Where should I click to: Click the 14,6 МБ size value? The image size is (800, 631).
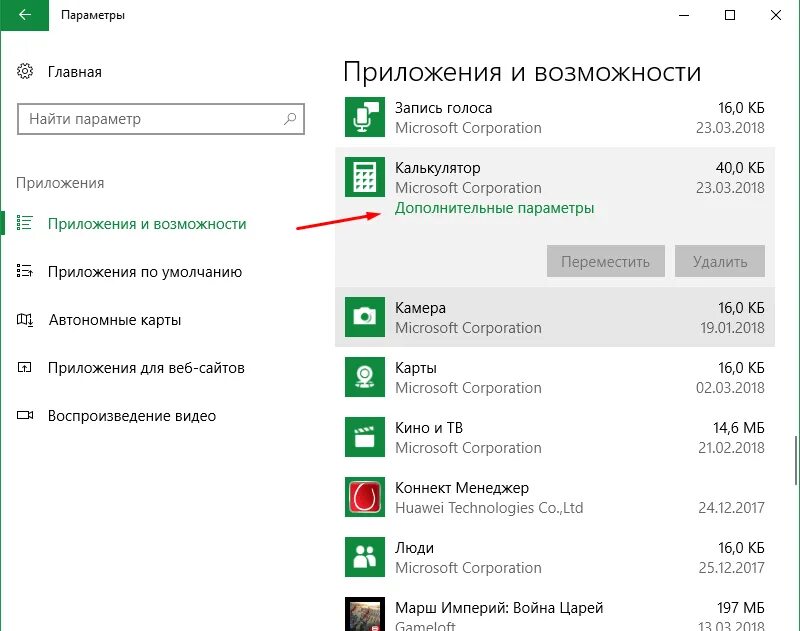(739, 427)
